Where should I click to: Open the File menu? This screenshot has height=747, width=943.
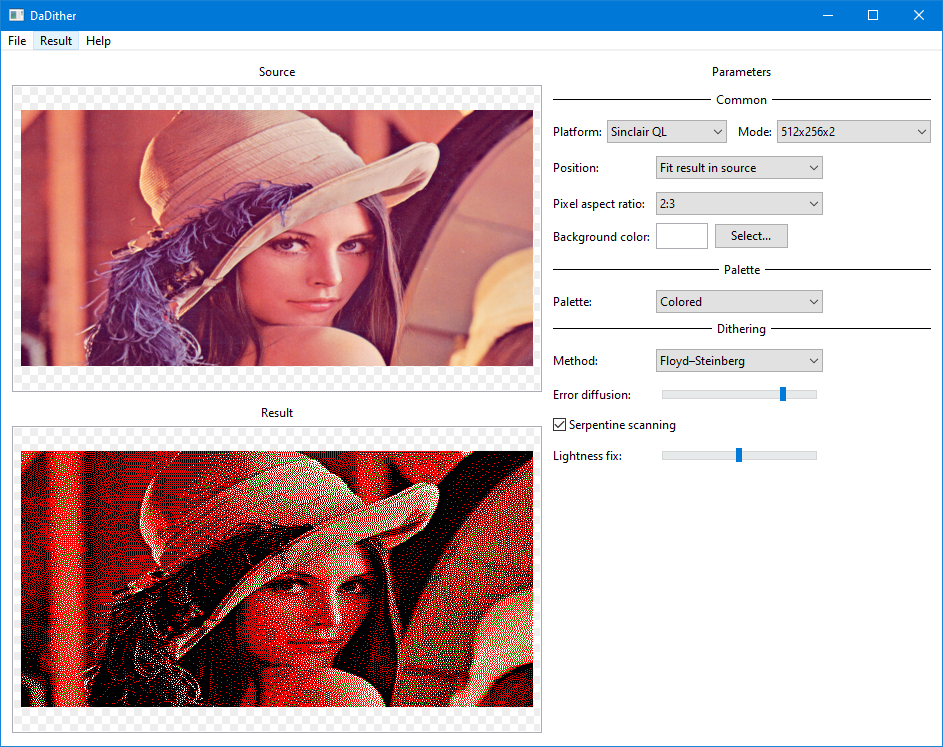tap(17, 41)
